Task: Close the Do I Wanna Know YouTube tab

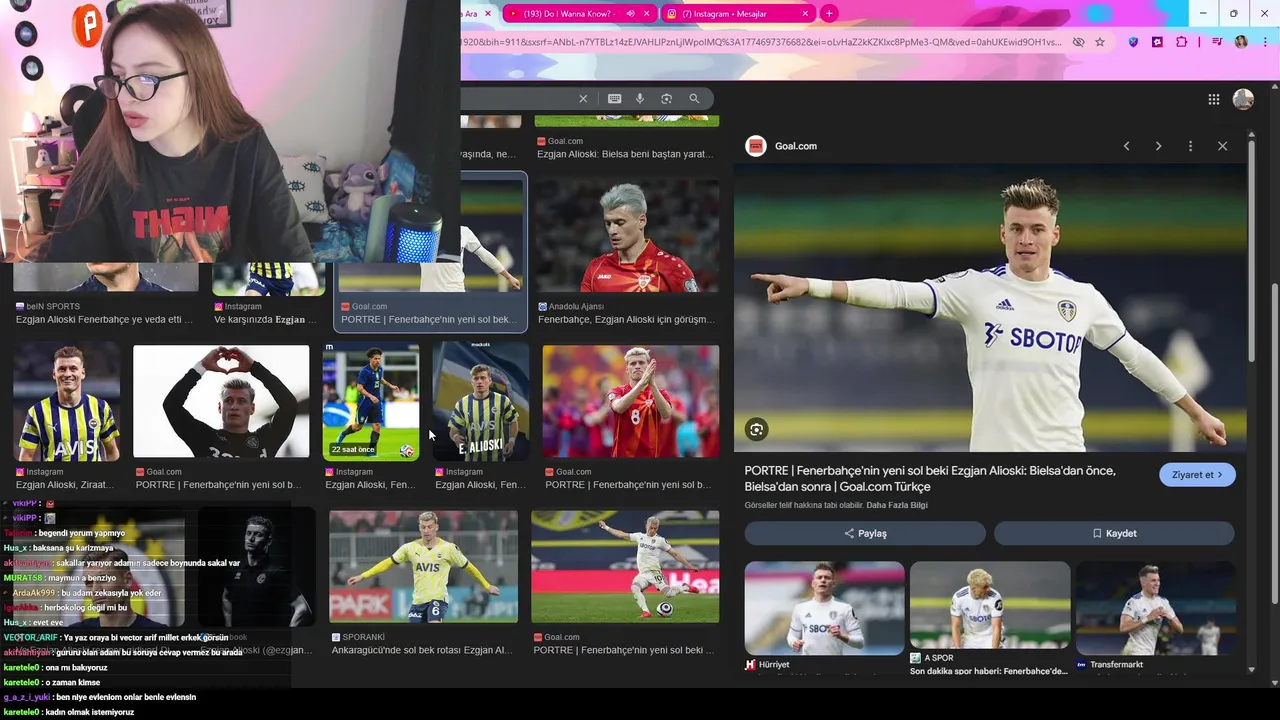Action: click(x=647, y=14)
